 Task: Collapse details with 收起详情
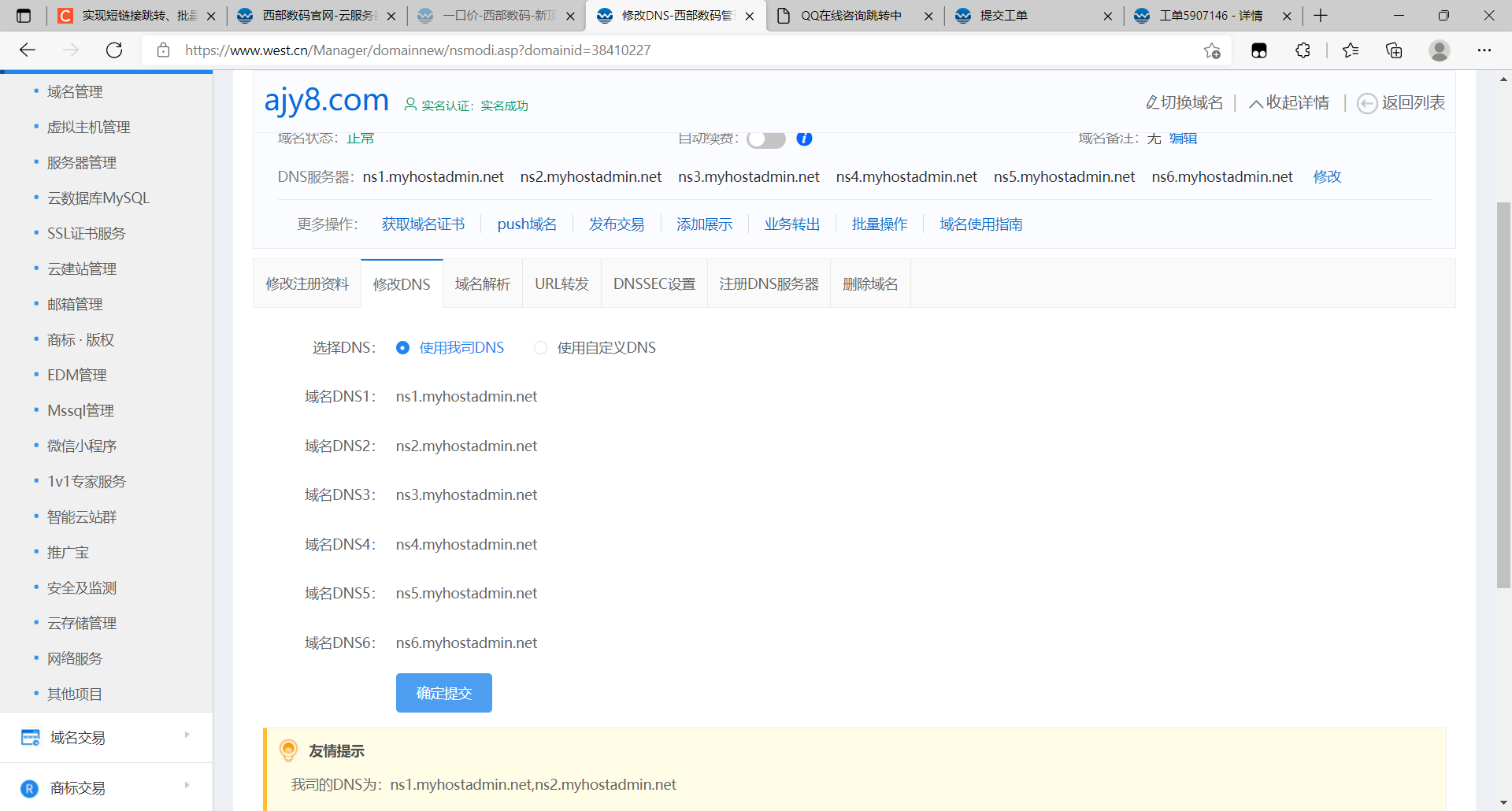tap(1289, 103)
